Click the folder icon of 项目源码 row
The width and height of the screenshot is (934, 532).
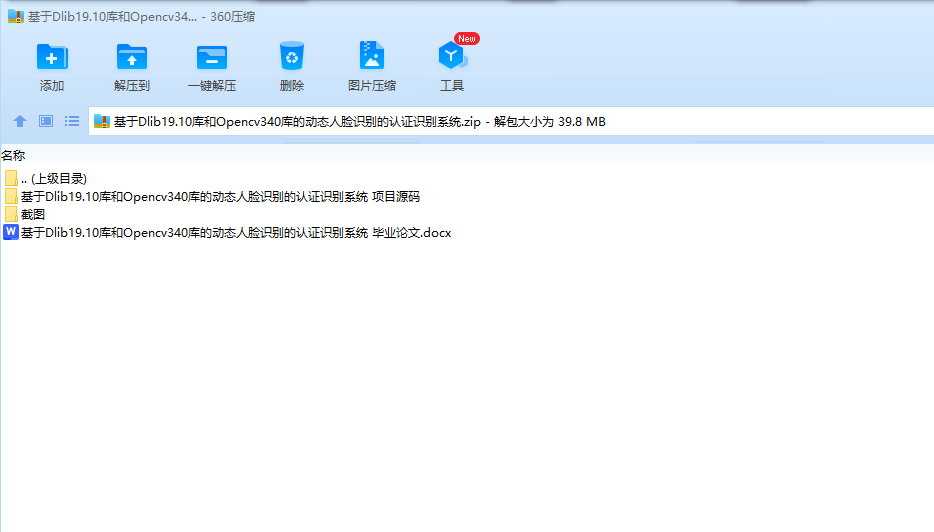point(11,196)
